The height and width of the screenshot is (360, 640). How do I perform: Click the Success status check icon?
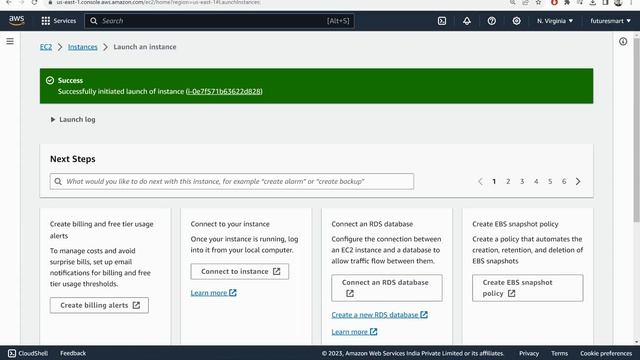[50, 80]
